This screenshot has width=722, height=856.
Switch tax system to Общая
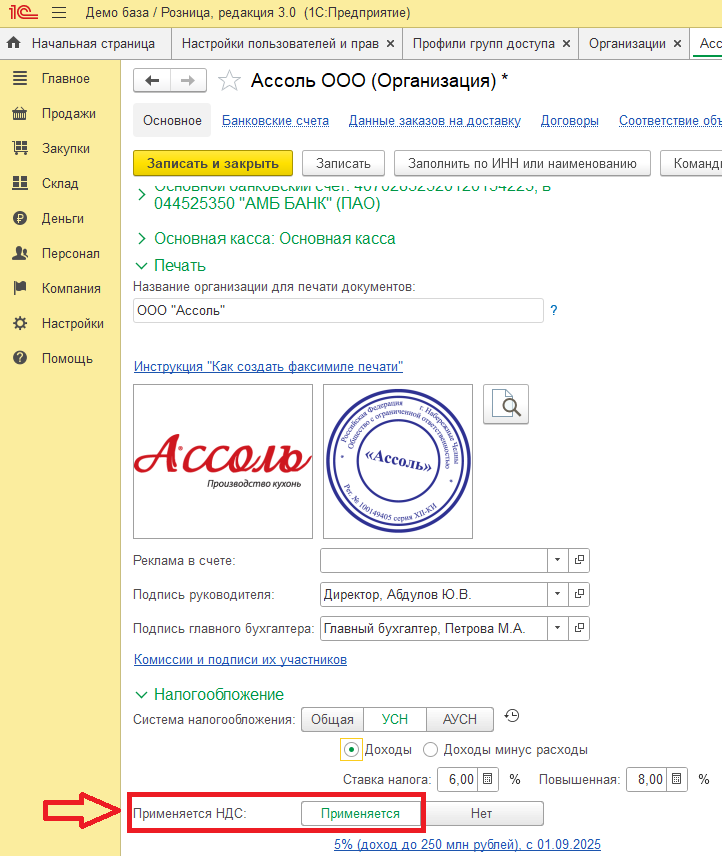pos(332,719)
